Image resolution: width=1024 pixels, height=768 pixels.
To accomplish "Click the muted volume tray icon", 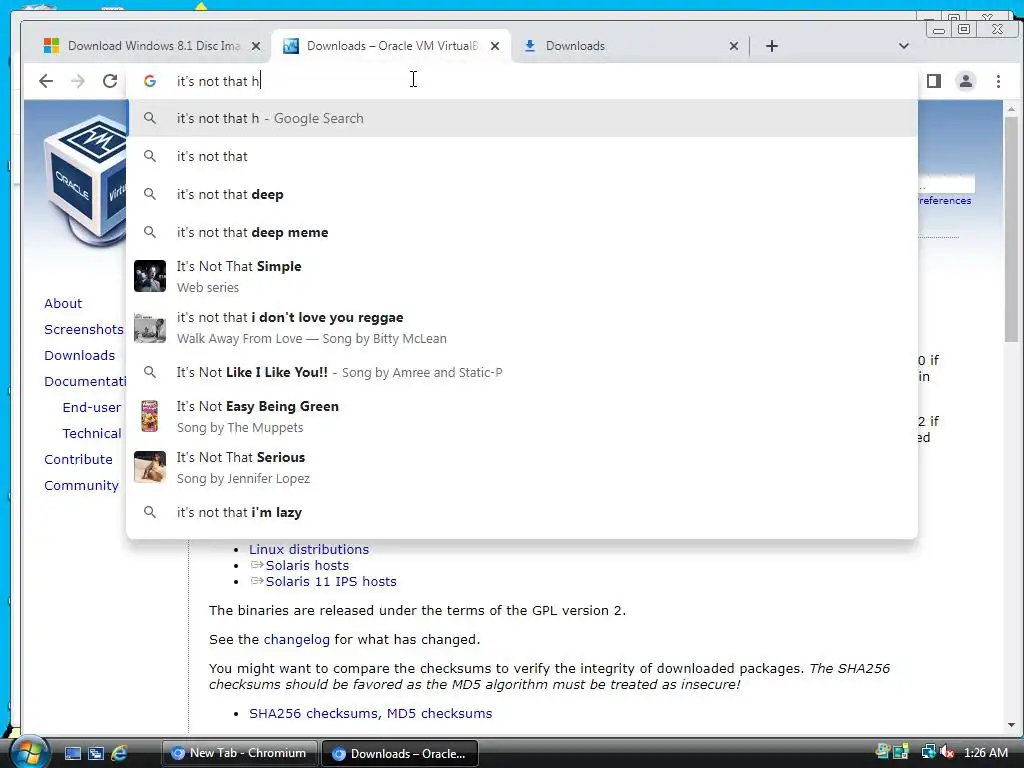I will click(x=948, y=753).
